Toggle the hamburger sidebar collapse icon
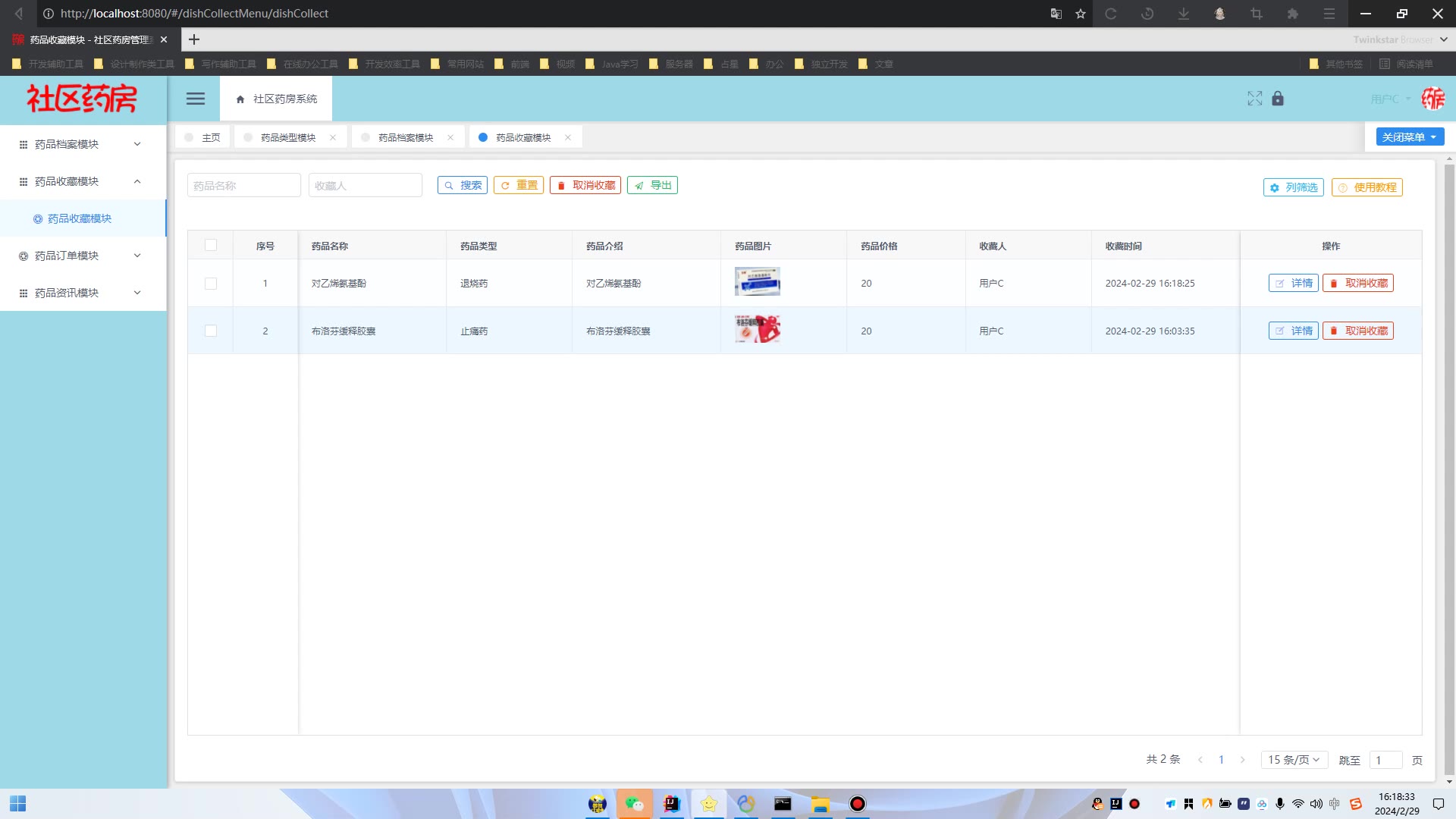 click(x=196, y=99)
